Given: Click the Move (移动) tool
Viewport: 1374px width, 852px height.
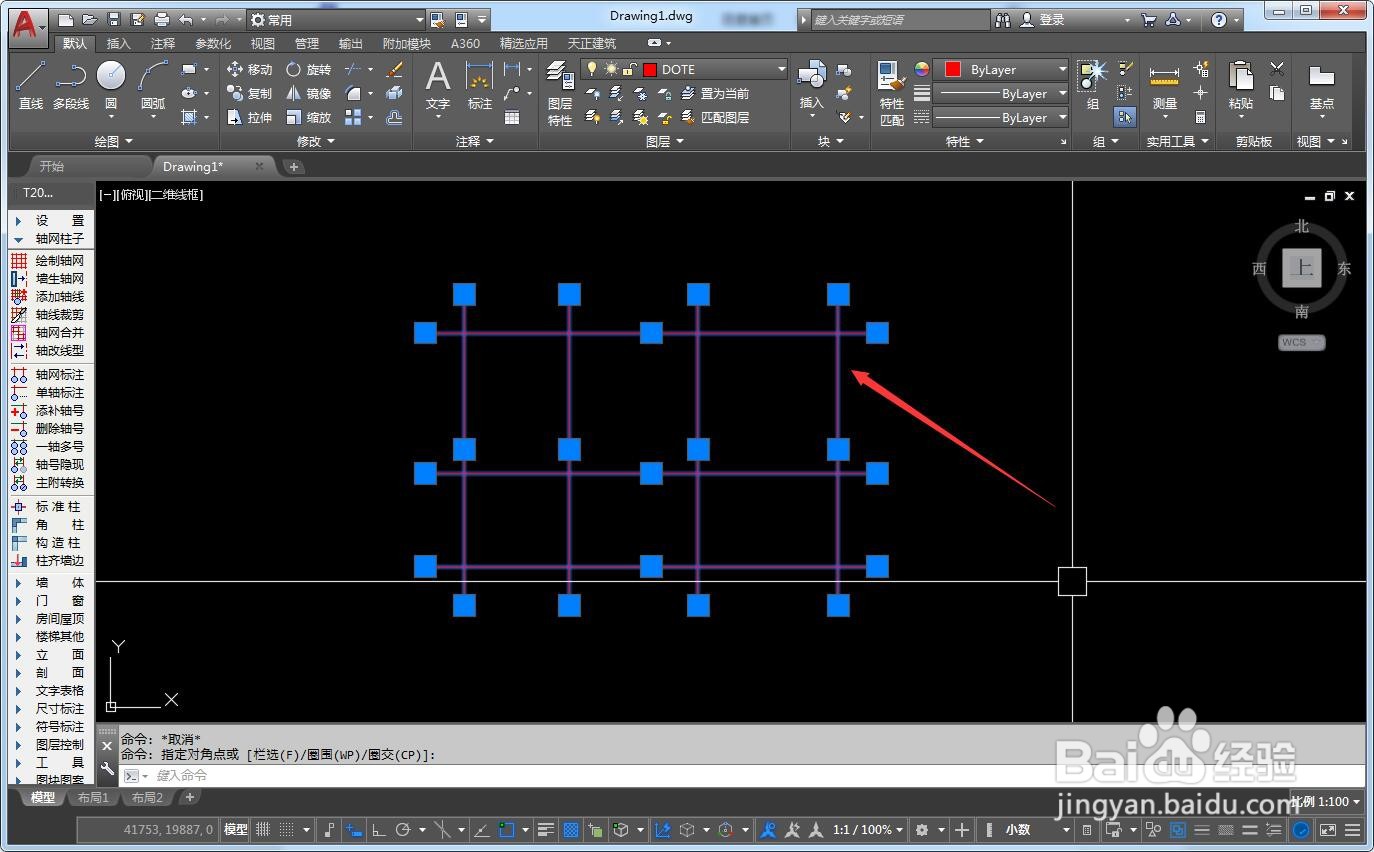Looking at the screenshot, I should point(249,69).
